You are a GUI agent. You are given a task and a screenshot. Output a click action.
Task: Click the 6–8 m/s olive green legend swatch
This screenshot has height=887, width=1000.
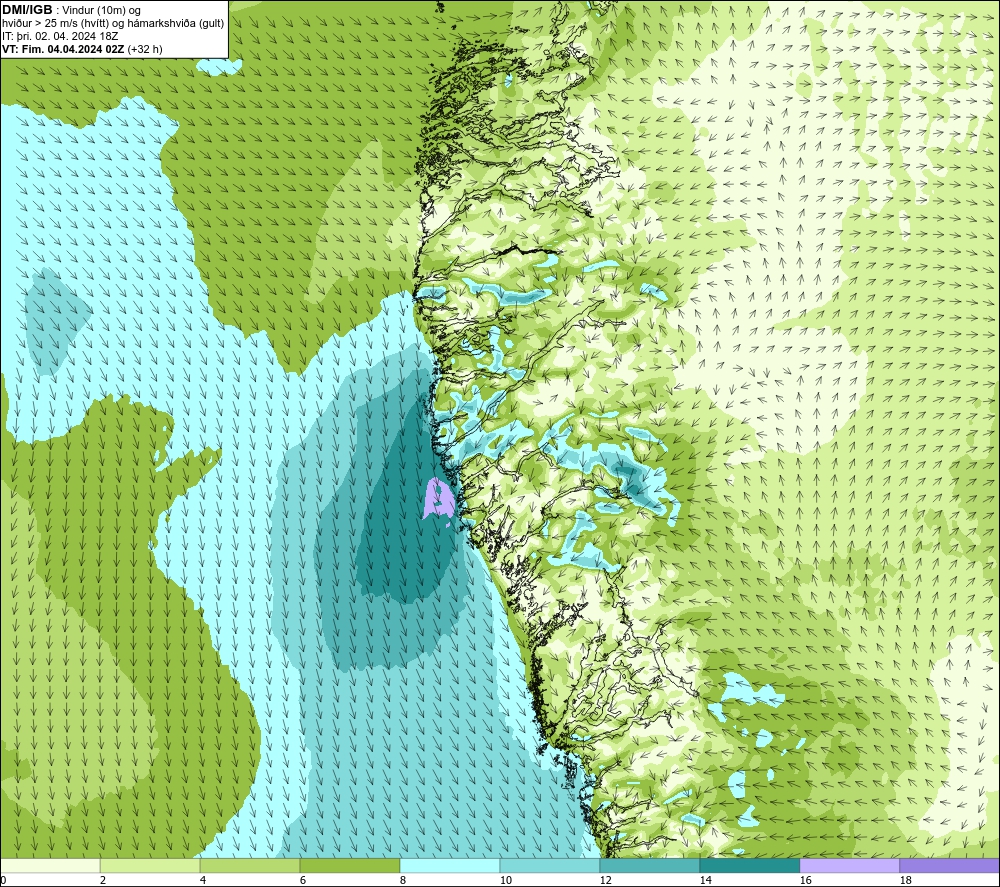click(349, 865)
